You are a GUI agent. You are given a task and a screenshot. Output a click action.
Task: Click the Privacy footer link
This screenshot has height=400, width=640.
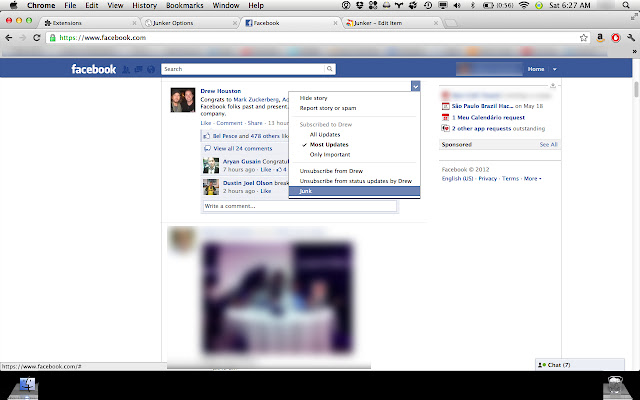point(488,179)
